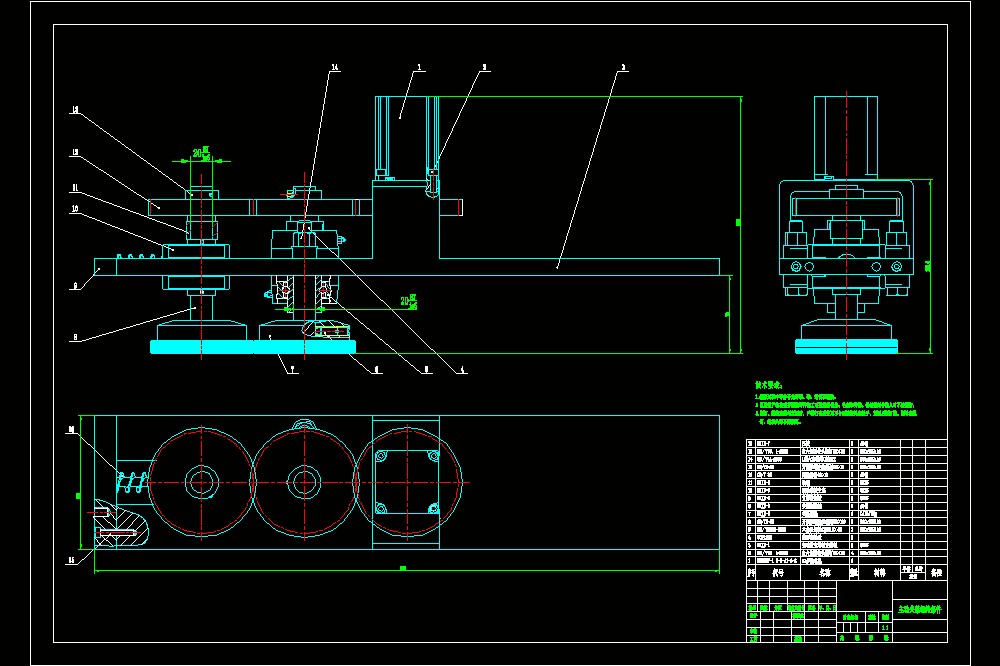Select the solid cyan base pad in side view
The image size is (1000, 666).
[846, 346]
